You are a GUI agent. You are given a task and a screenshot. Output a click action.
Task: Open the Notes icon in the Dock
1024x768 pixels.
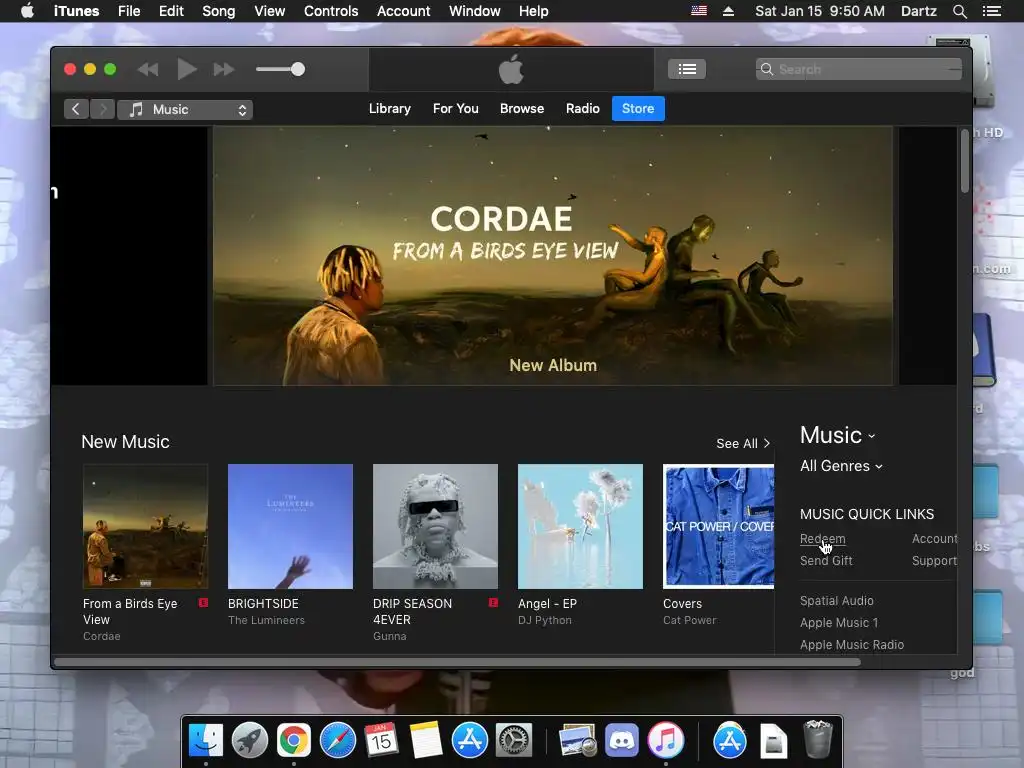[425, 740]
